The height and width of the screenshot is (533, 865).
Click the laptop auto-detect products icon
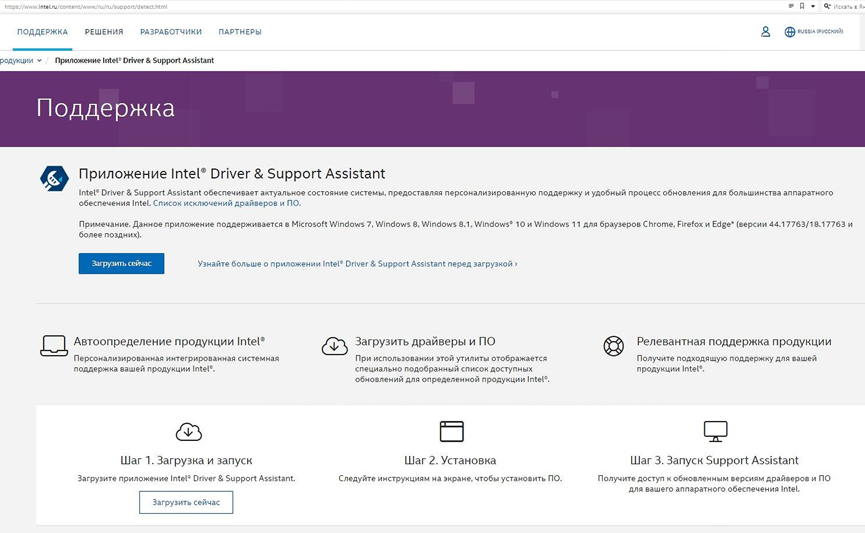pos(54,346)
